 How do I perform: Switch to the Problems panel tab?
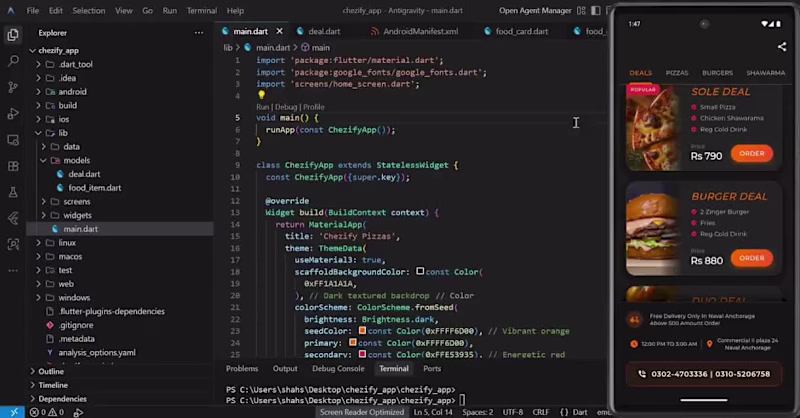click(x=242, y=368)
